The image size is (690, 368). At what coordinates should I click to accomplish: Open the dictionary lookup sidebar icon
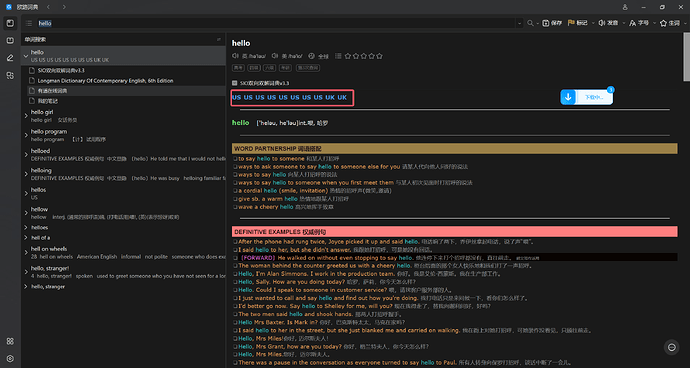(10, 23)
